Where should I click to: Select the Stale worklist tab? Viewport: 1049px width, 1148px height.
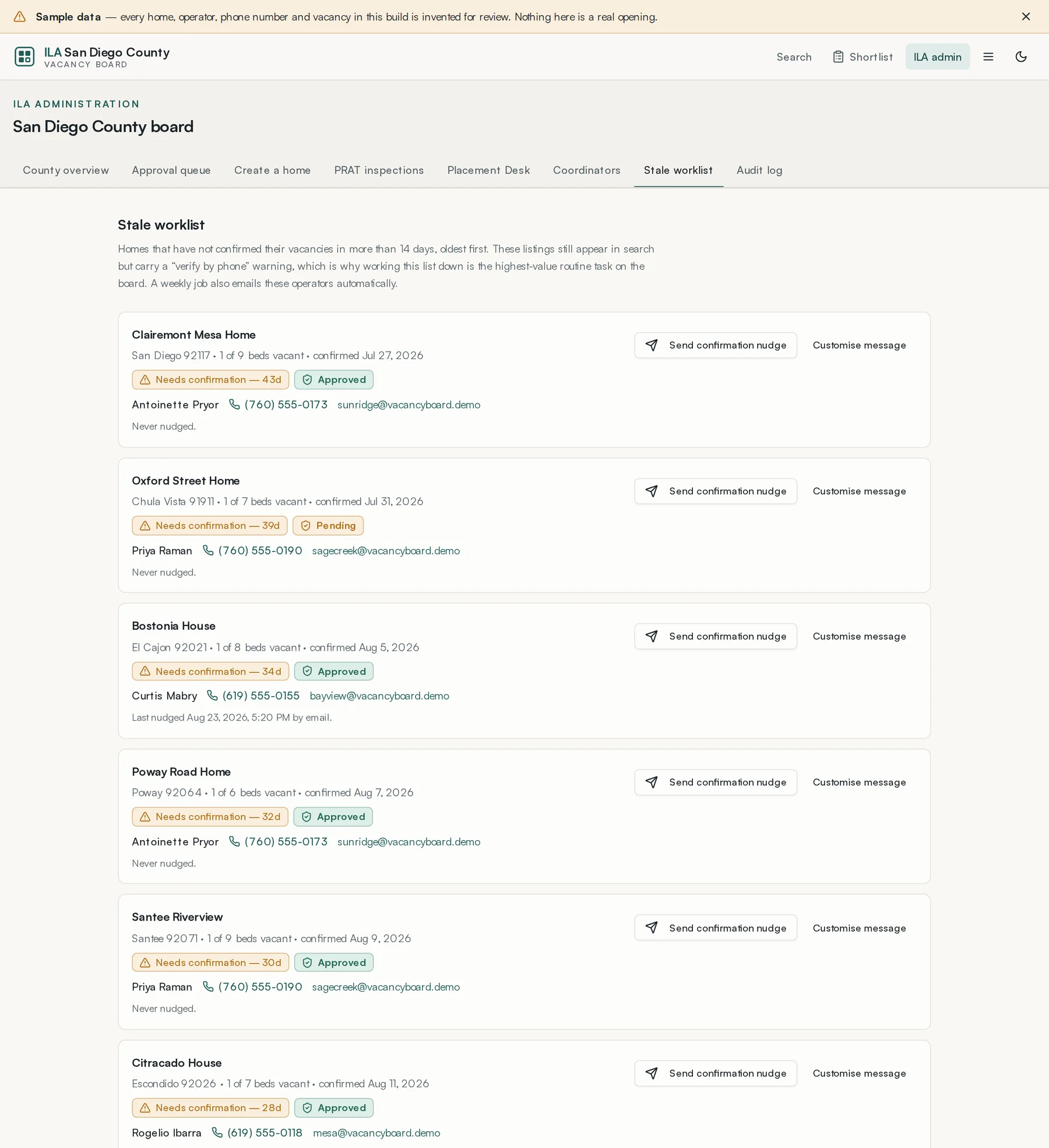(x=678, y=170)
